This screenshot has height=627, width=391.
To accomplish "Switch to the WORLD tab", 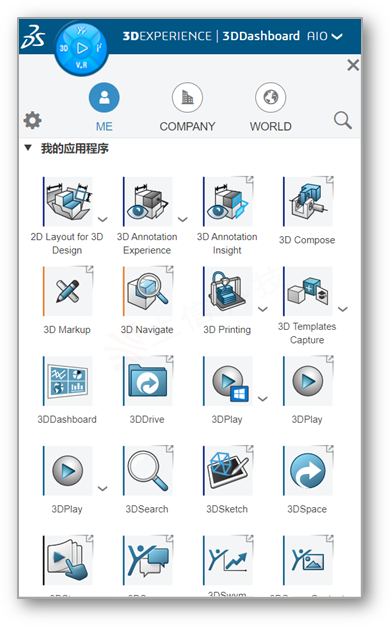I will (271, 107).
